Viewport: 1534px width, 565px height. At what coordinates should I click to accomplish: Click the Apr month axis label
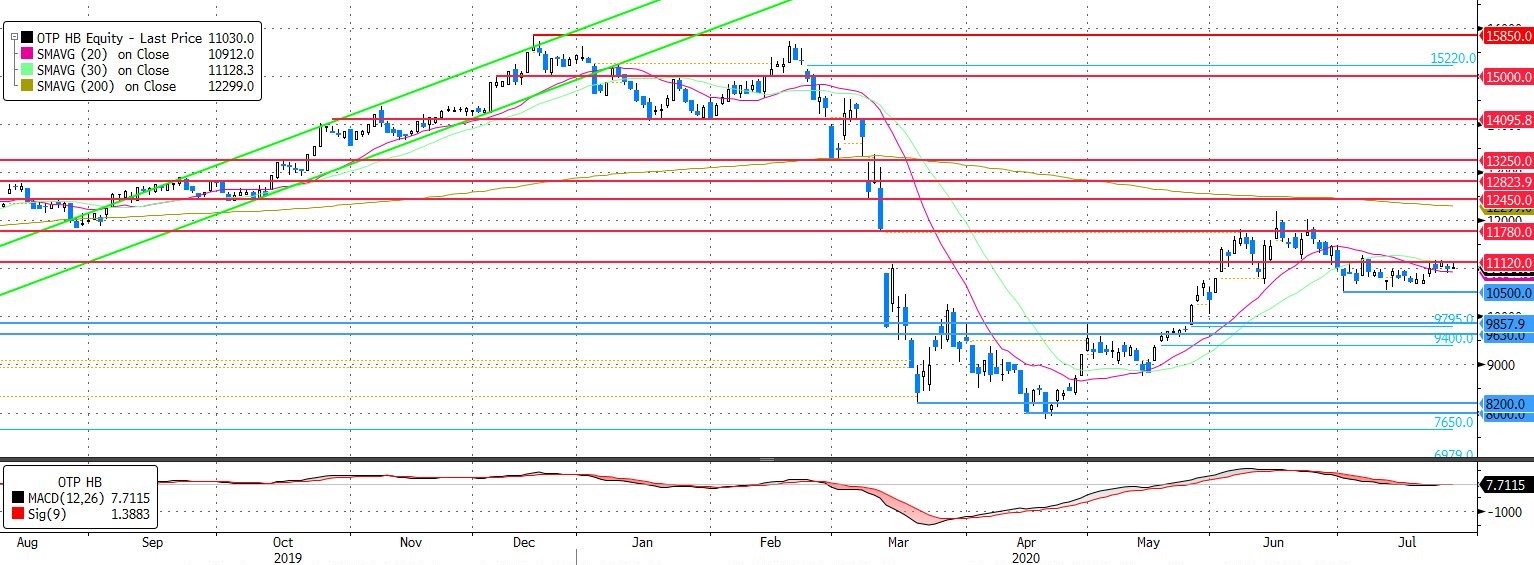[x=1025, y=542]
